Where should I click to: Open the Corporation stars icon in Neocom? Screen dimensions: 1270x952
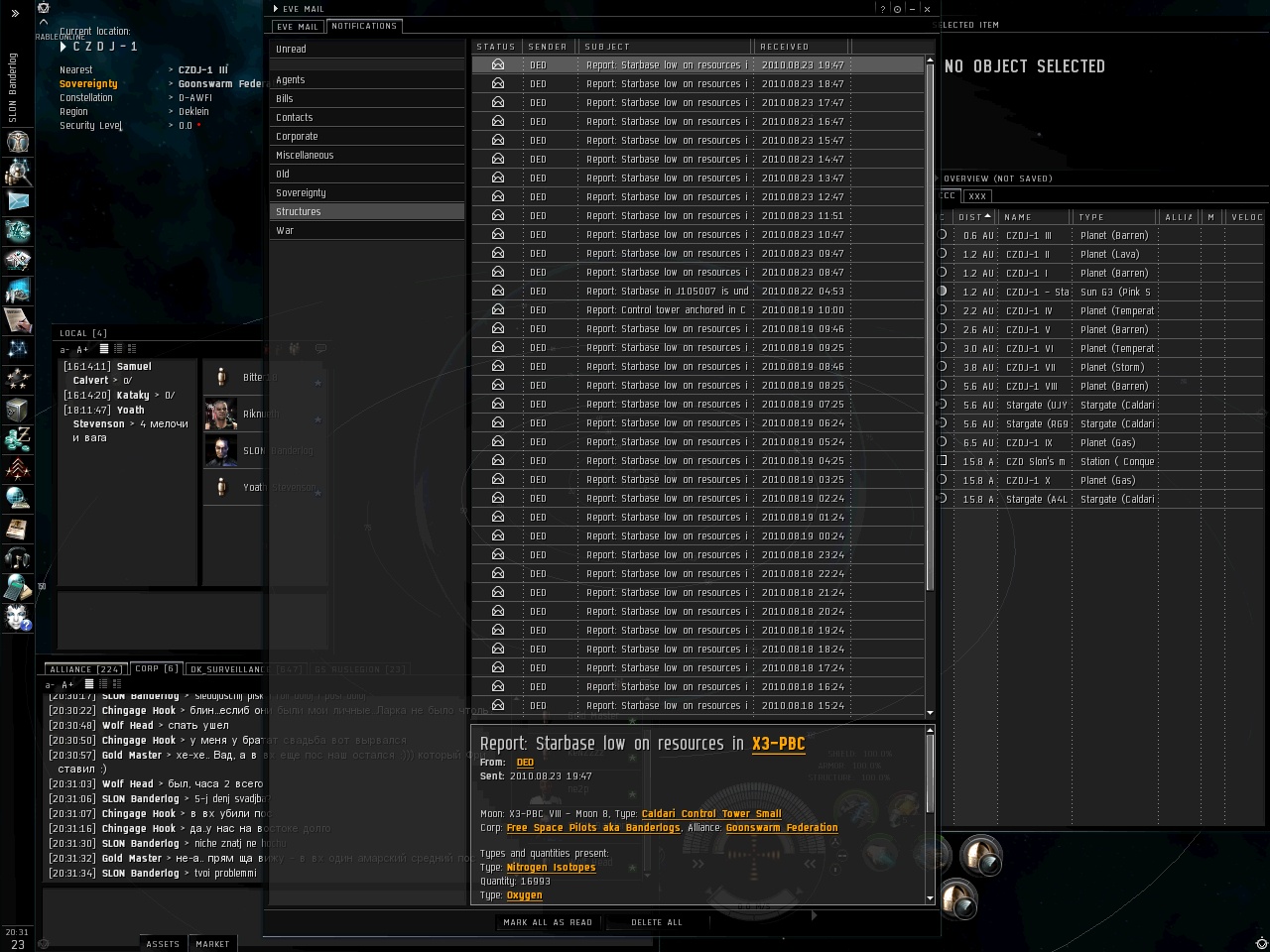[x=17, y=379]
